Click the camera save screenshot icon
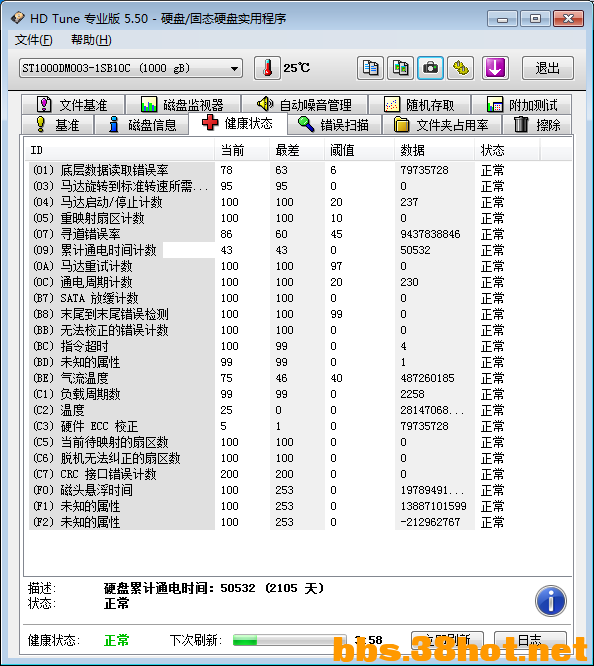Screen dimensions: 594x666 430,68
